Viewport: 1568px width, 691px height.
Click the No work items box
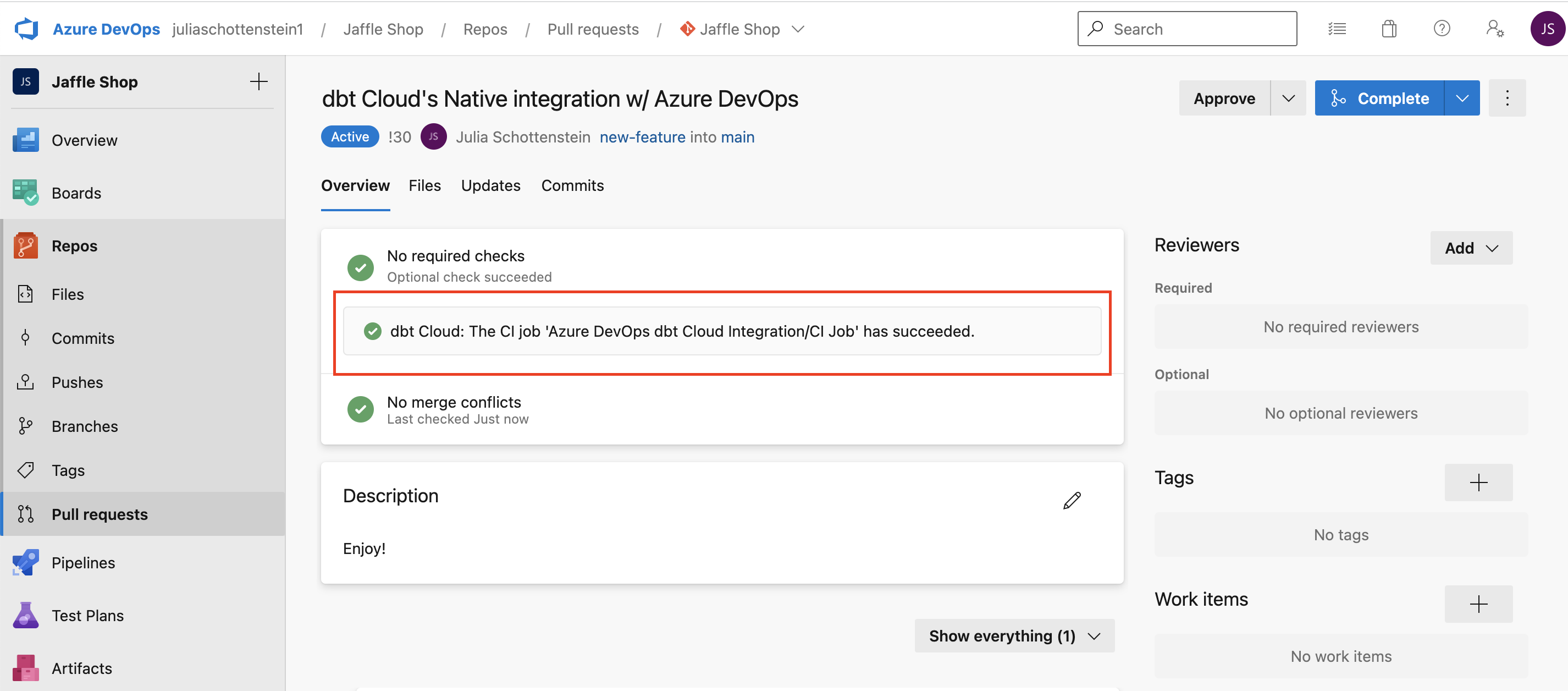[x=1341, y=656]
